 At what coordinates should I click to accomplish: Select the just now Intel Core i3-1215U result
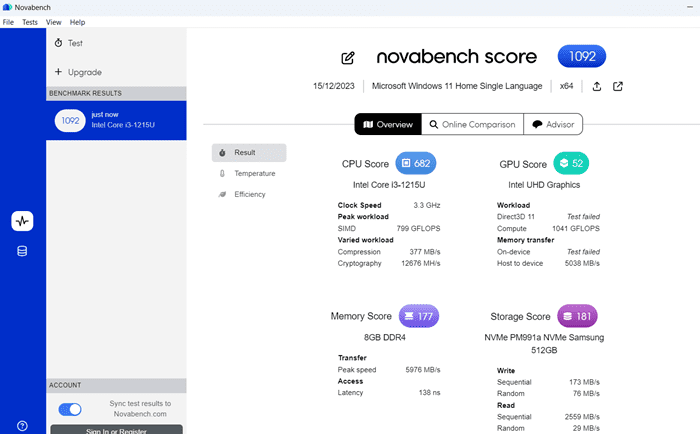116,121
